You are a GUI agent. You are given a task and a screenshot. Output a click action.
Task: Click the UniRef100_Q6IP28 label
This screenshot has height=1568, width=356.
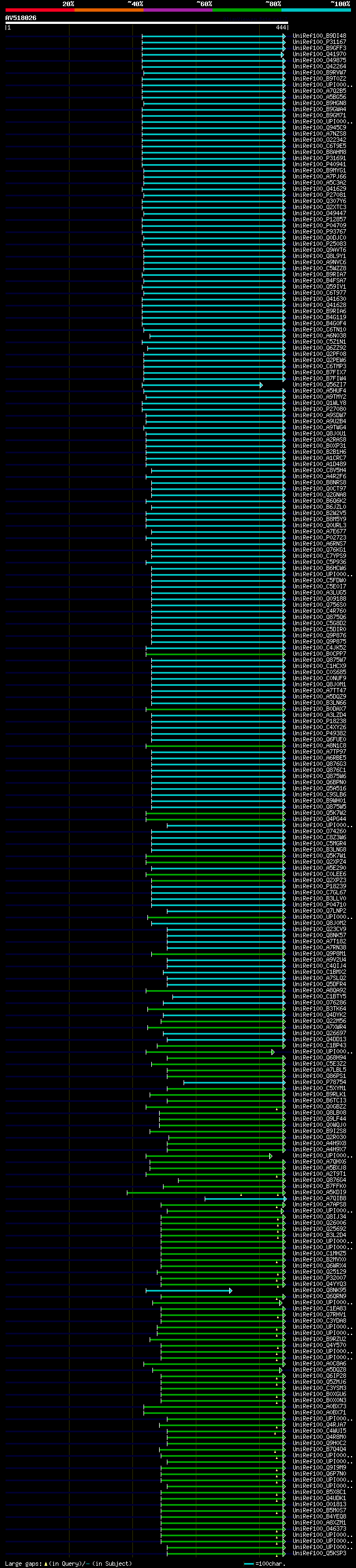pyautogui.click(x=319, y=1376)
